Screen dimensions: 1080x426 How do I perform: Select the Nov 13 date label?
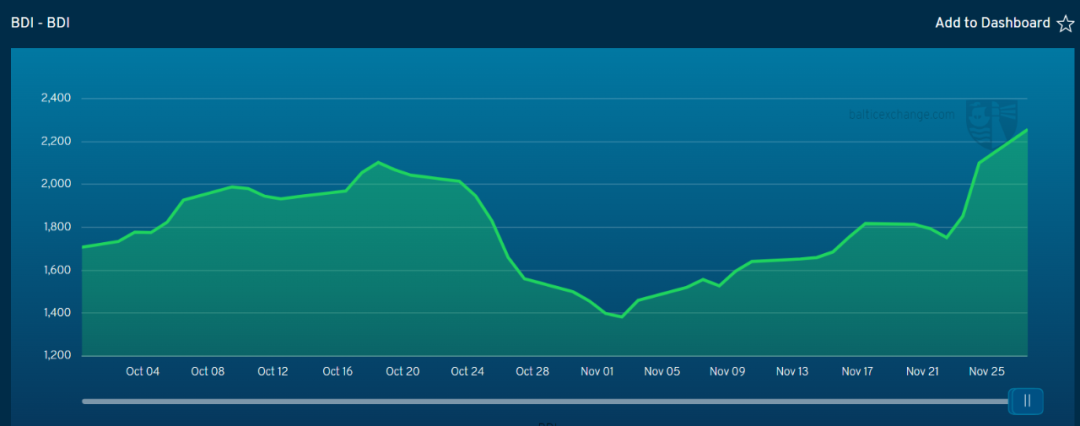pyautogui.click(x=792, y=371)
